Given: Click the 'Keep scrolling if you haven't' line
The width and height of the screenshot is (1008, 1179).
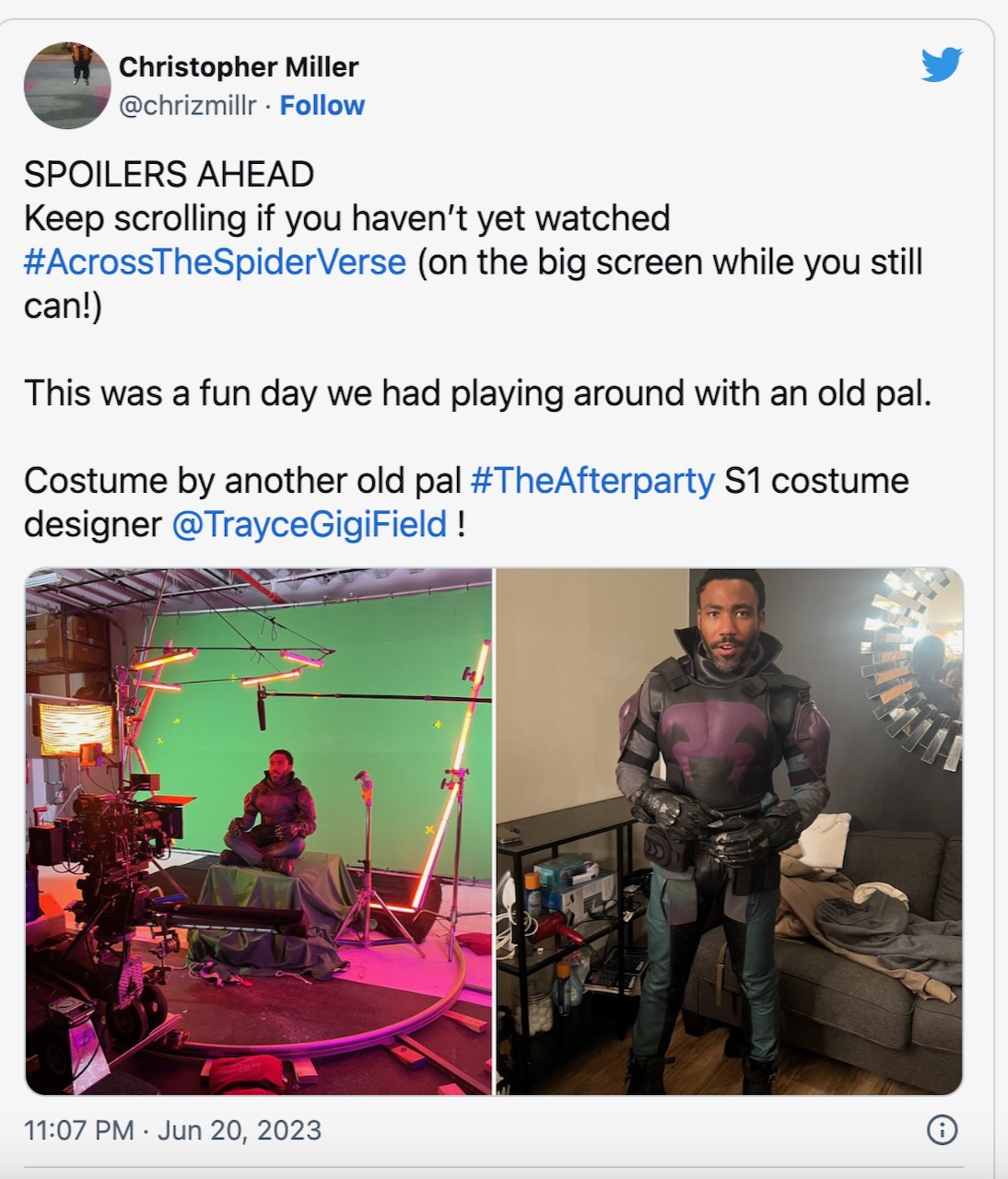Looking at the screenshot, I should (x=346, y=218).
